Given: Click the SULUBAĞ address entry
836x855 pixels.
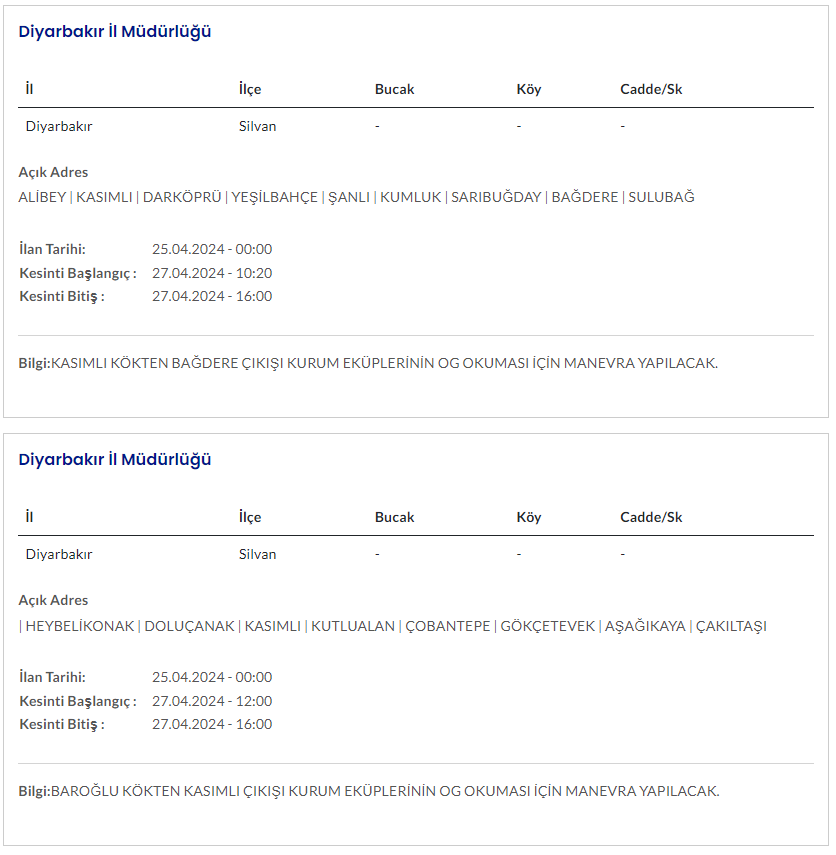Looking at the screenshot, I should tap(661, 197).
